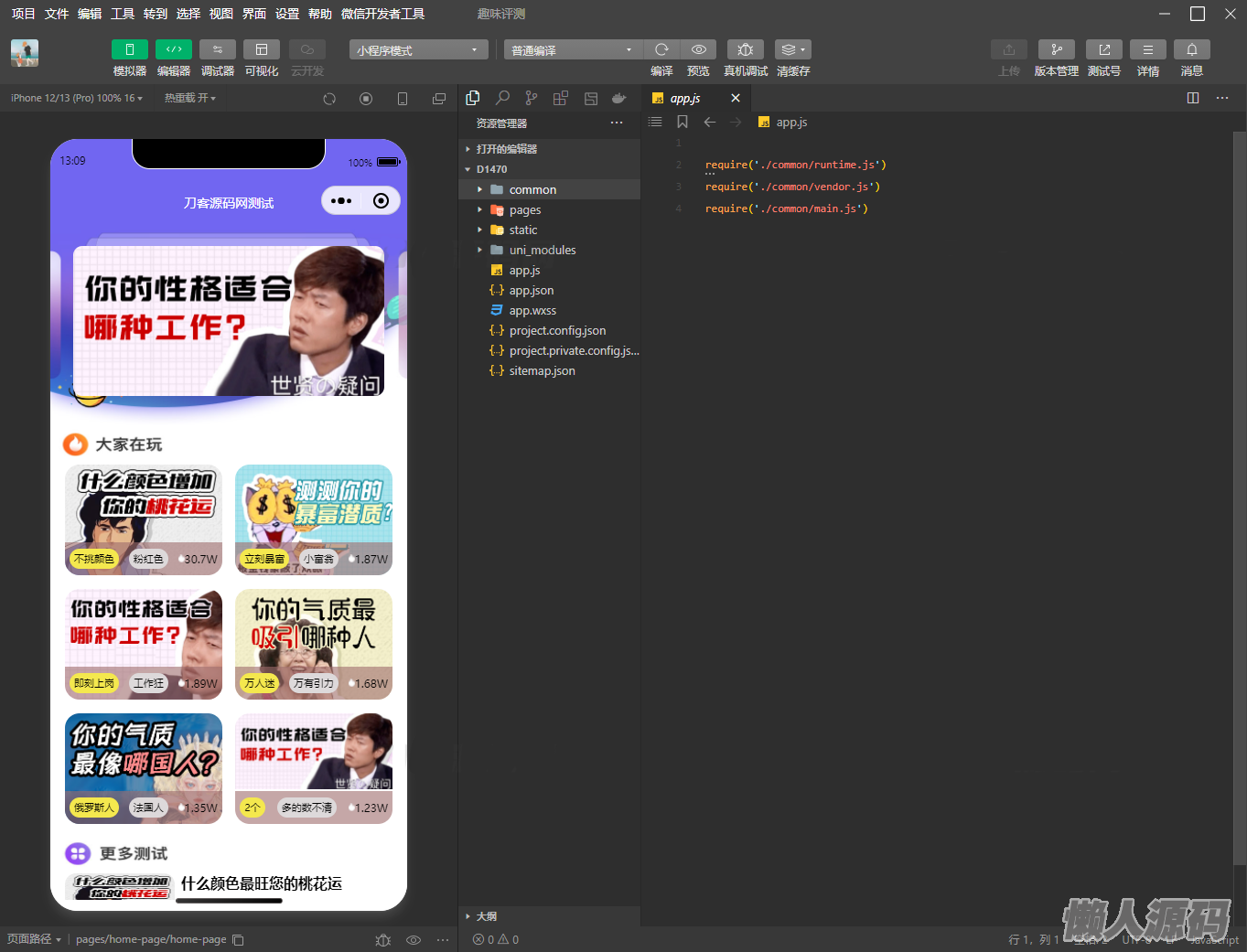The height and width of the screenshot is (952, 1247).
Task: Open 版本管理 version control icon
Action: [x=1056, y=49]
